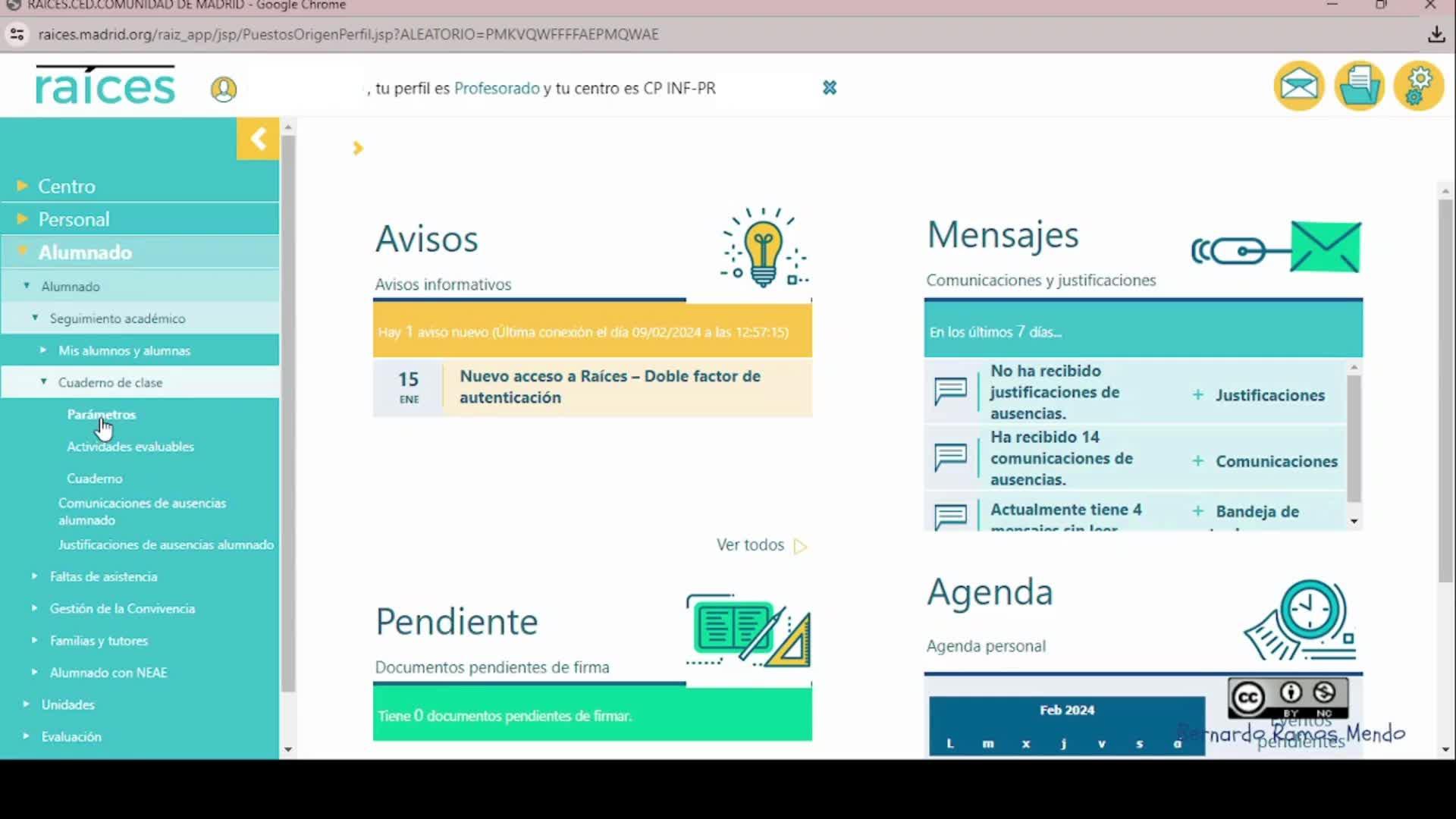Open the settings gears icon
Screen dimensions: 1456x819
(x=1418, y=86)
